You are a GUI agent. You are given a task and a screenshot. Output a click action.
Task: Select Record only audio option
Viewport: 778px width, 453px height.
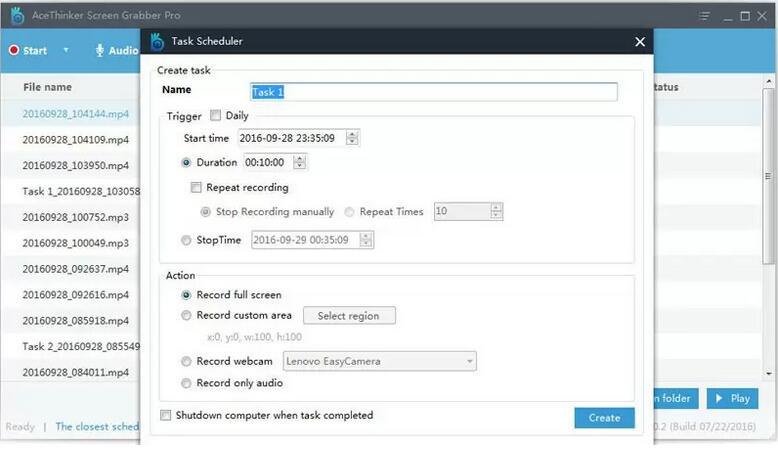click(186, 384)
